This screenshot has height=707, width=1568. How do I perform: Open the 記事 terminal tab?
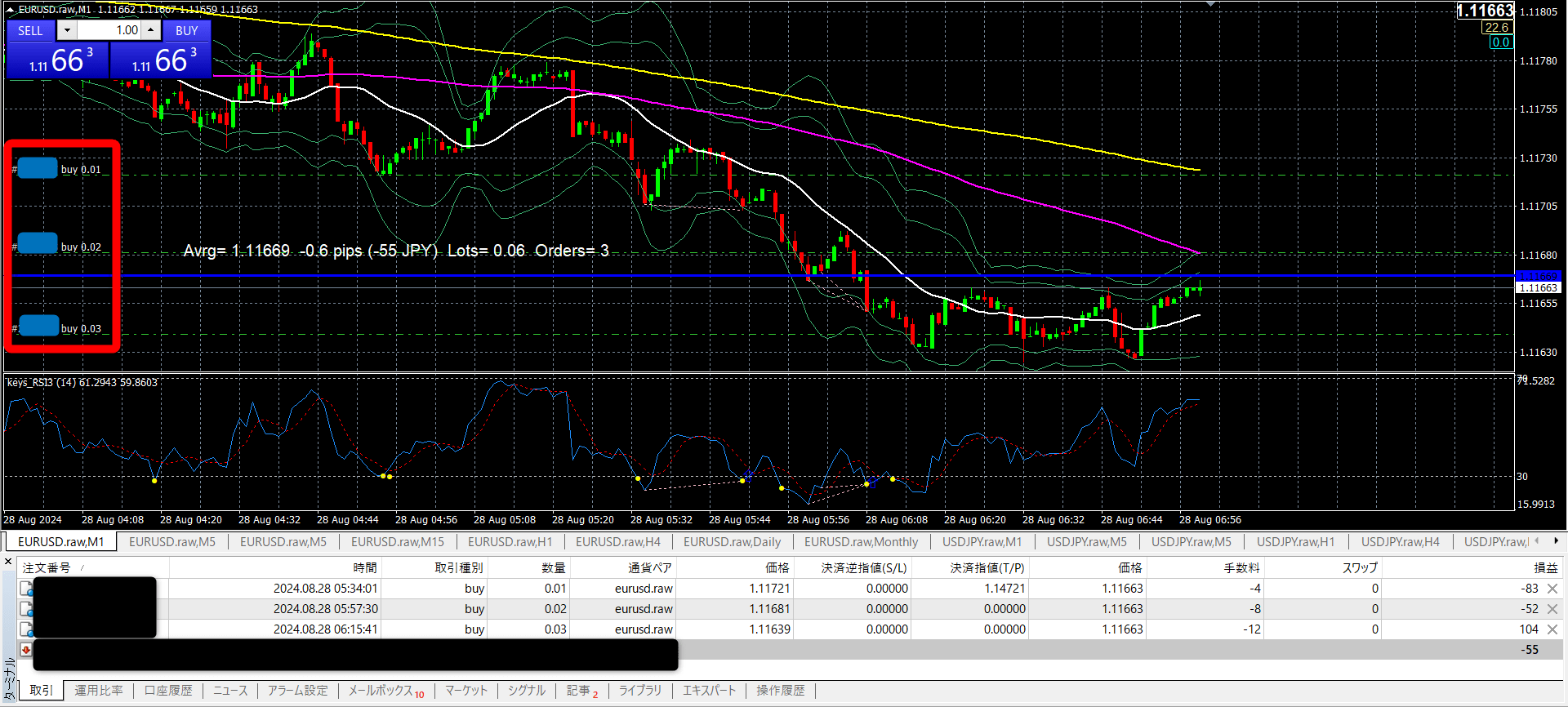pyautogui.click(x=581, y=691)
